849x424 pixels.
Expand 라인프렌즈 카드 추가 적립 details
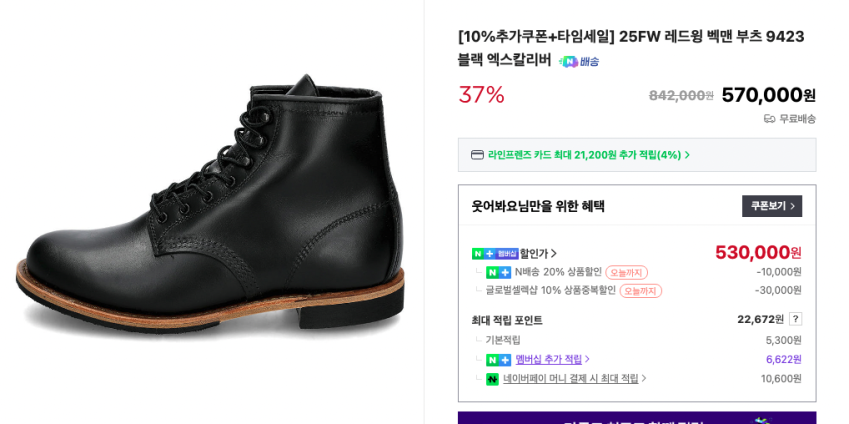687,155
